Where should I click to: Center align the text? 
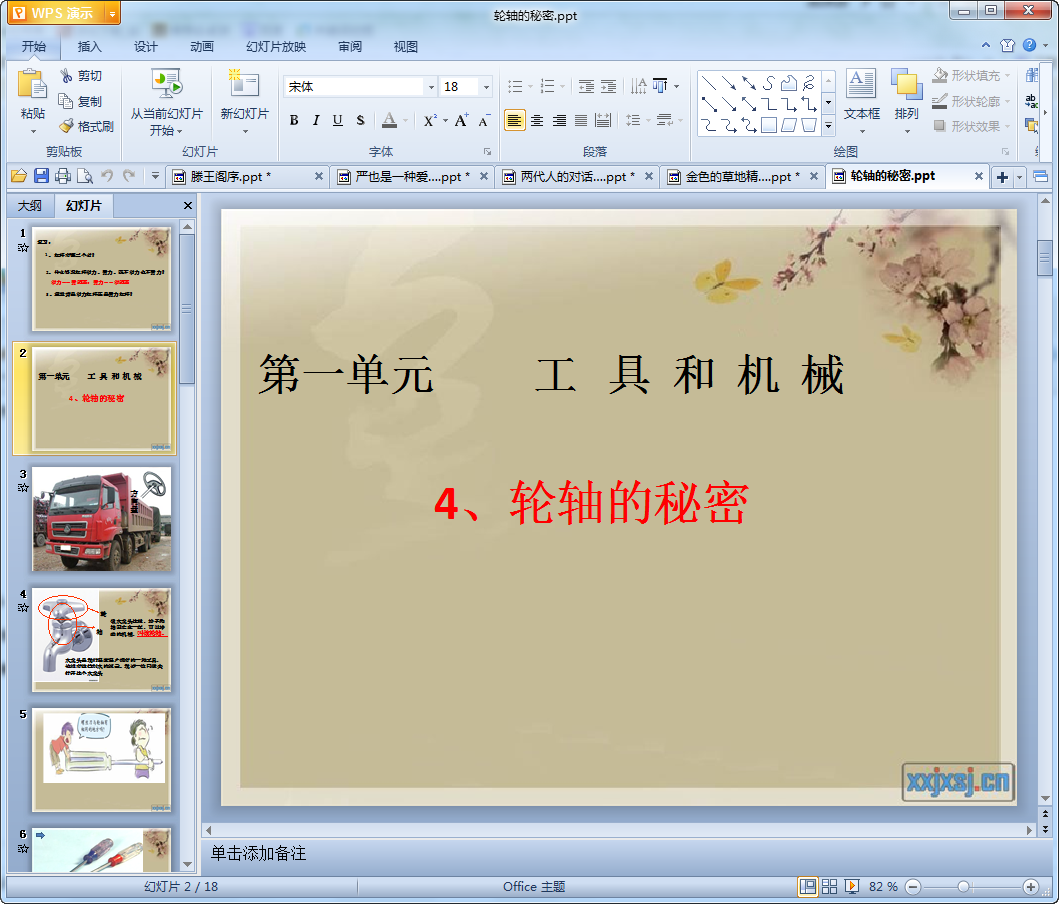tap(537, 120)
